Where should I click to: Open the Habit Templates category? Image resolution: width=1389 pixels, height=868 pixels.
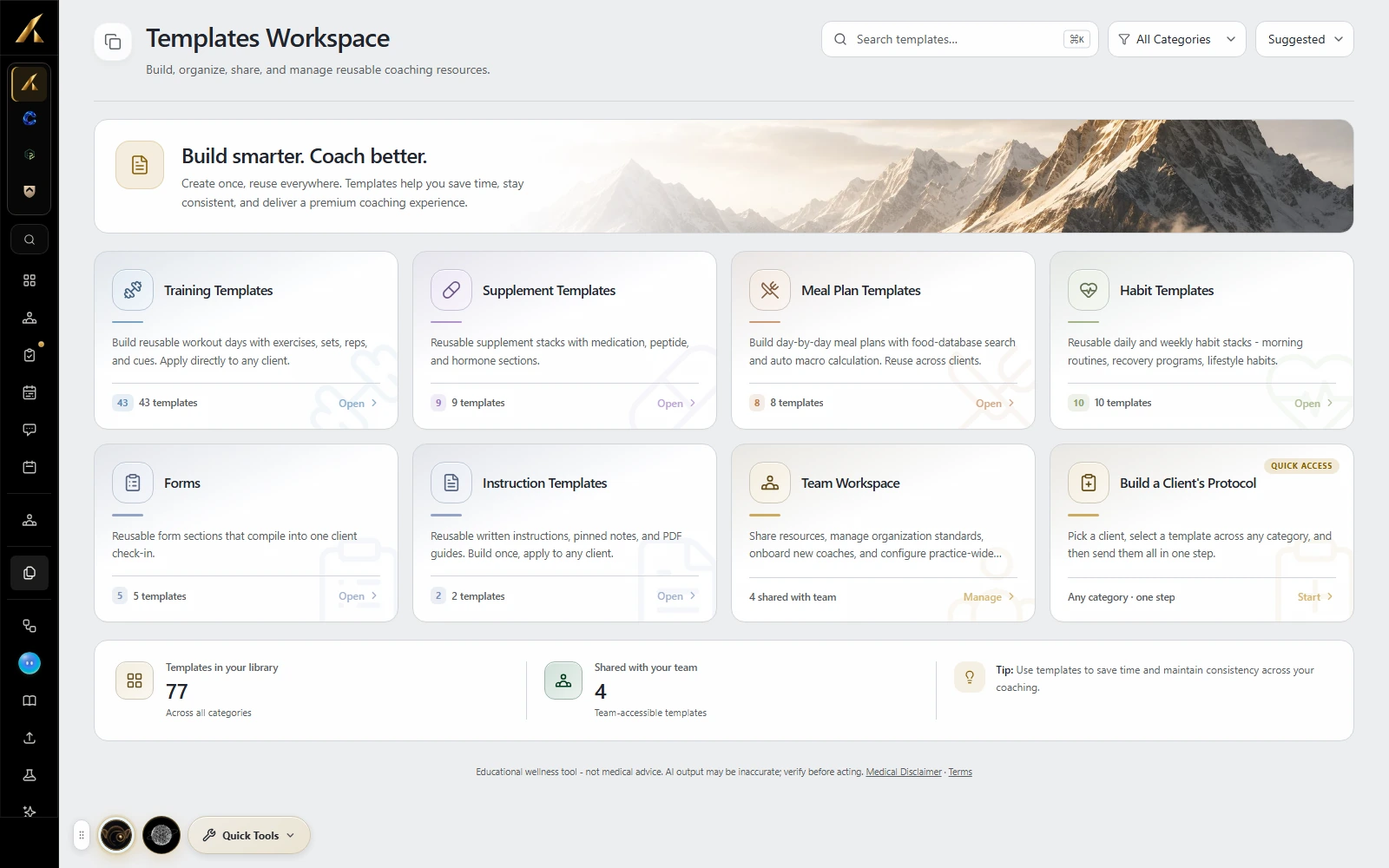1313,404
